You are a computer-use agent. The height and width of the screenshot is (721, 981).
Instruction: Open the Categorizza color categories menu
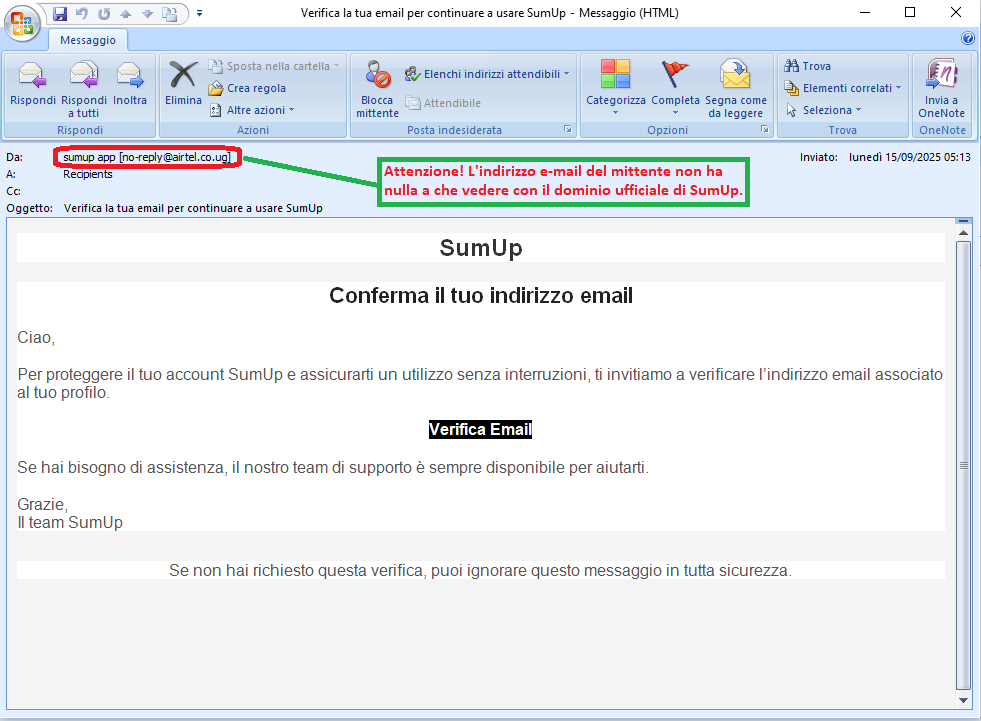[x=616, y=88]
